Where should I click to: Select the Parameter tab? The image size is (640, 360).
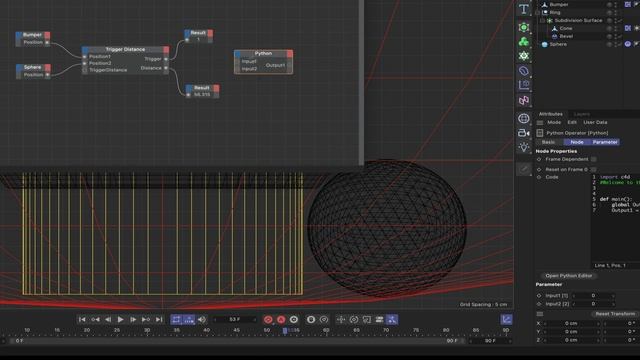[x=605, y=142]
